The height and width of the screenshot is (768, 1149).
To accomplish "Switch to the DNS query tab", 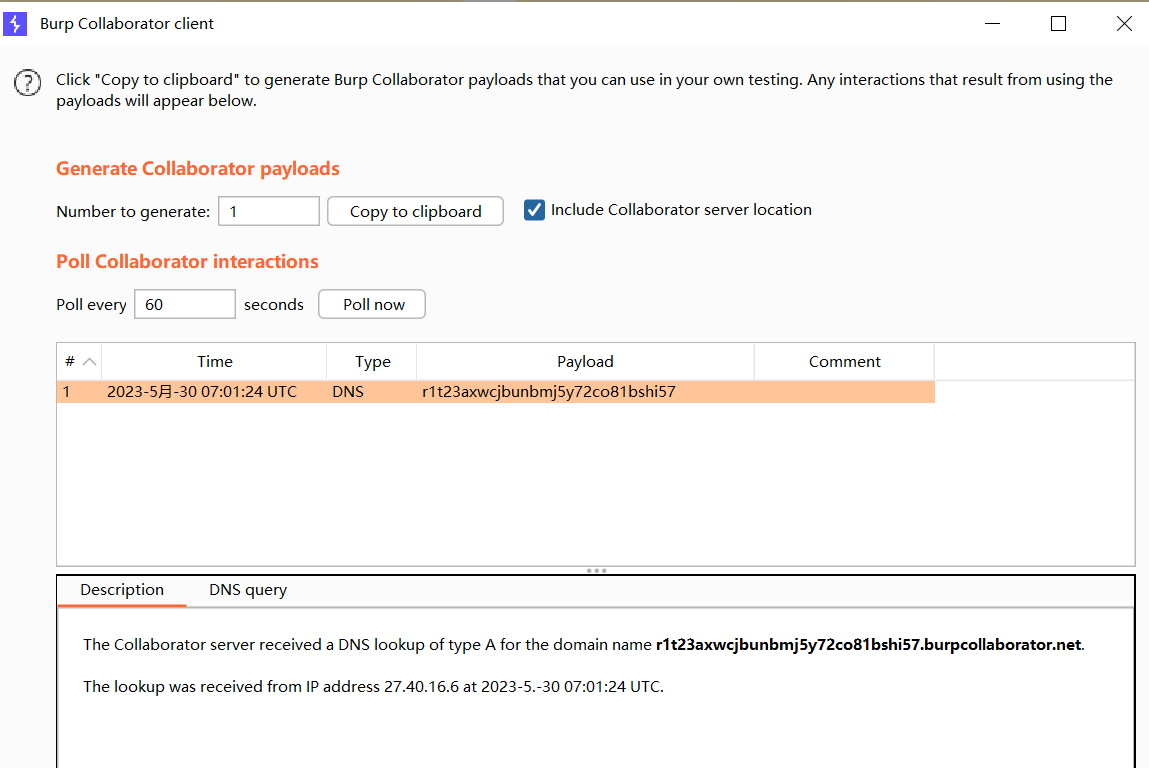I will click(x=248, y=590).
